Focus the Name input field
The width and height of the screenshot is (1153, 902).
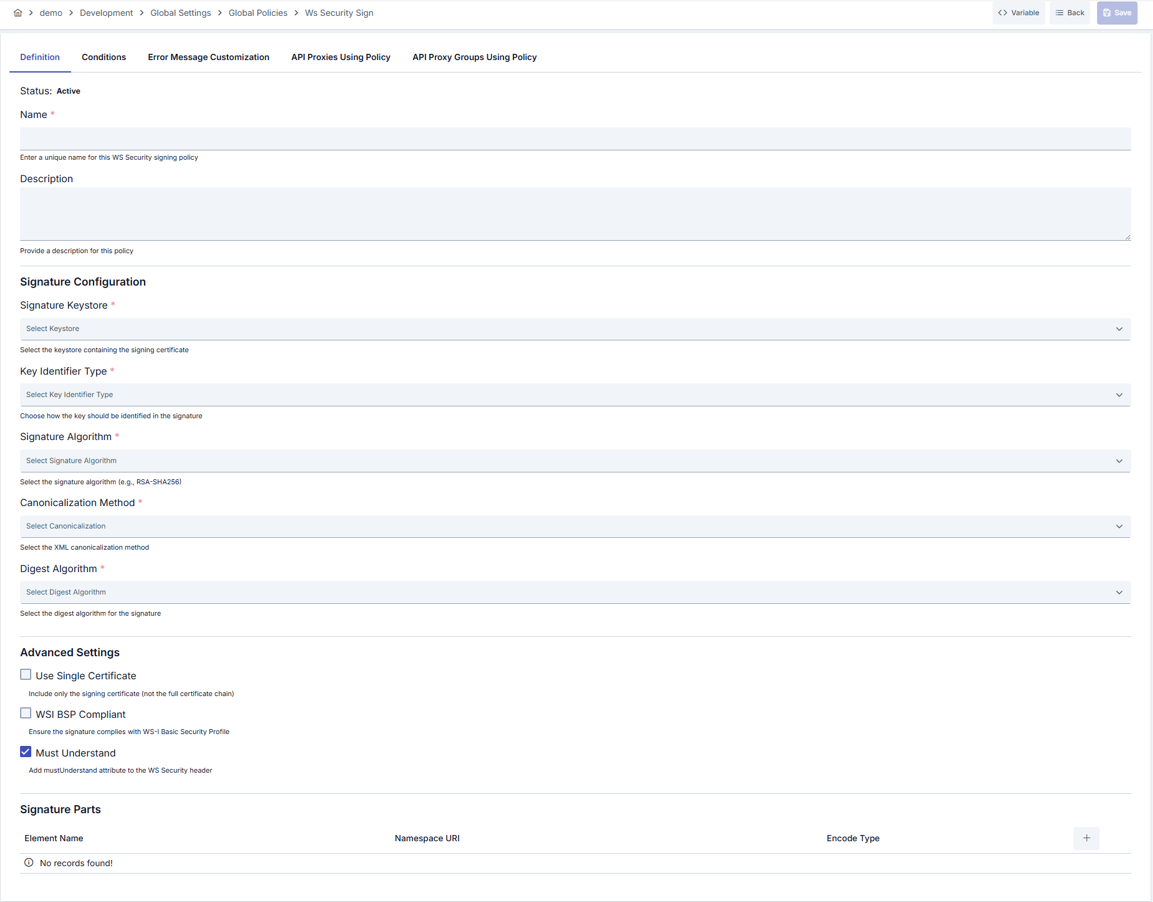pos(575,139)
